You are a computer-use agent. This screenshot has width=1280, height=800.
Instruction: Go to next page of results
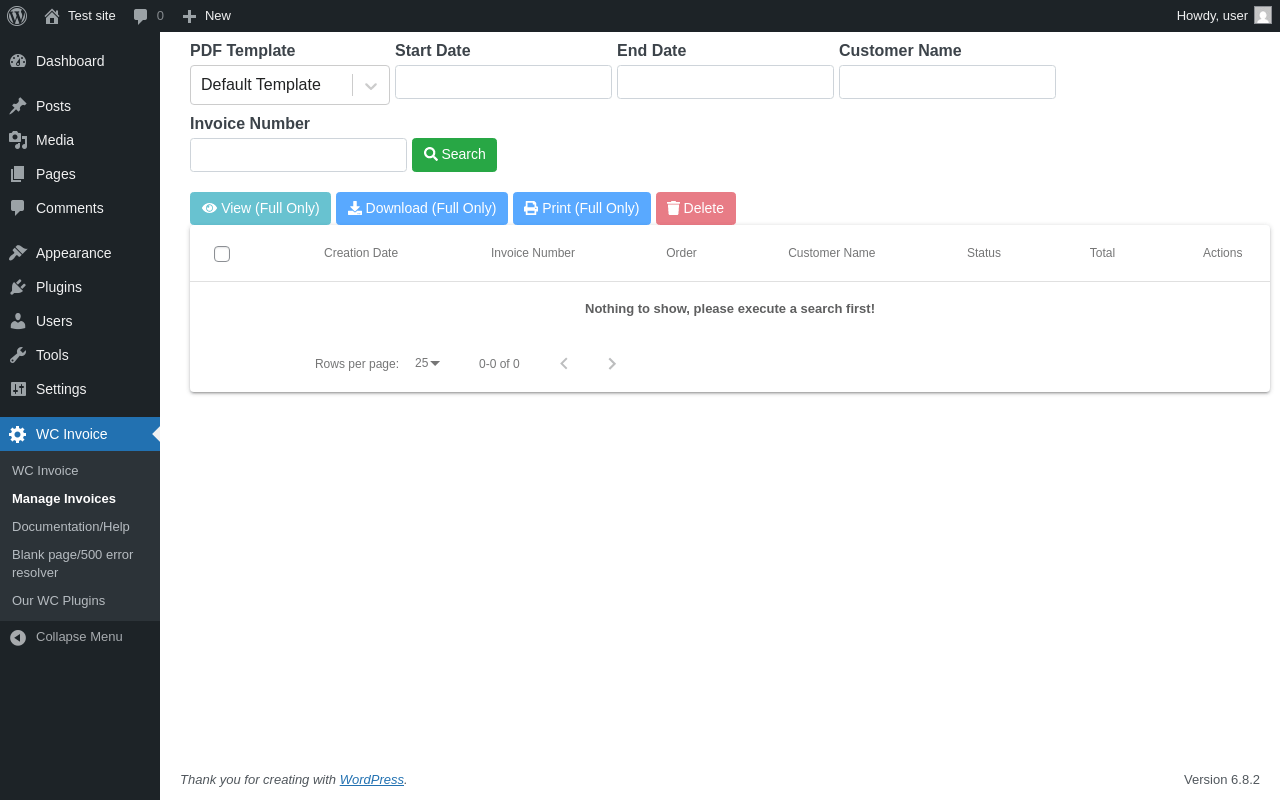point(612,364)
